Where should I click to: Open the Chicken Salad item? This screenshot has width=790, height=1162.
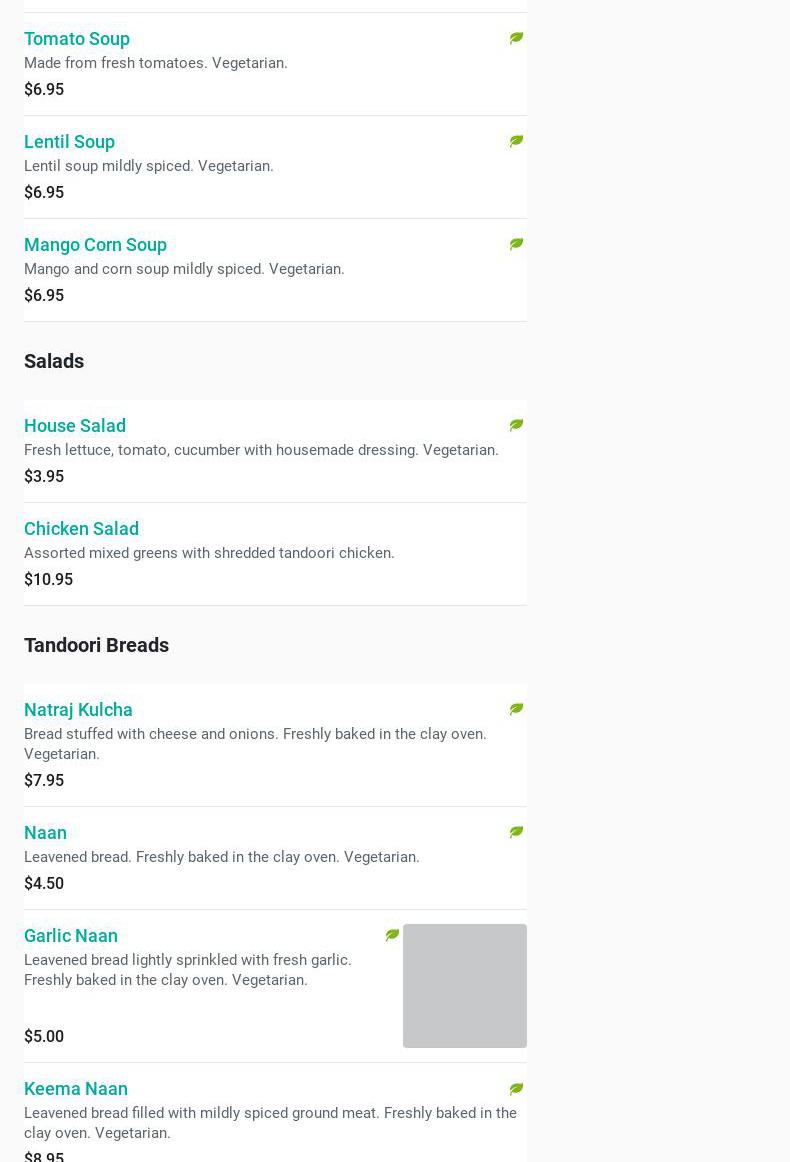coord(81,528)
